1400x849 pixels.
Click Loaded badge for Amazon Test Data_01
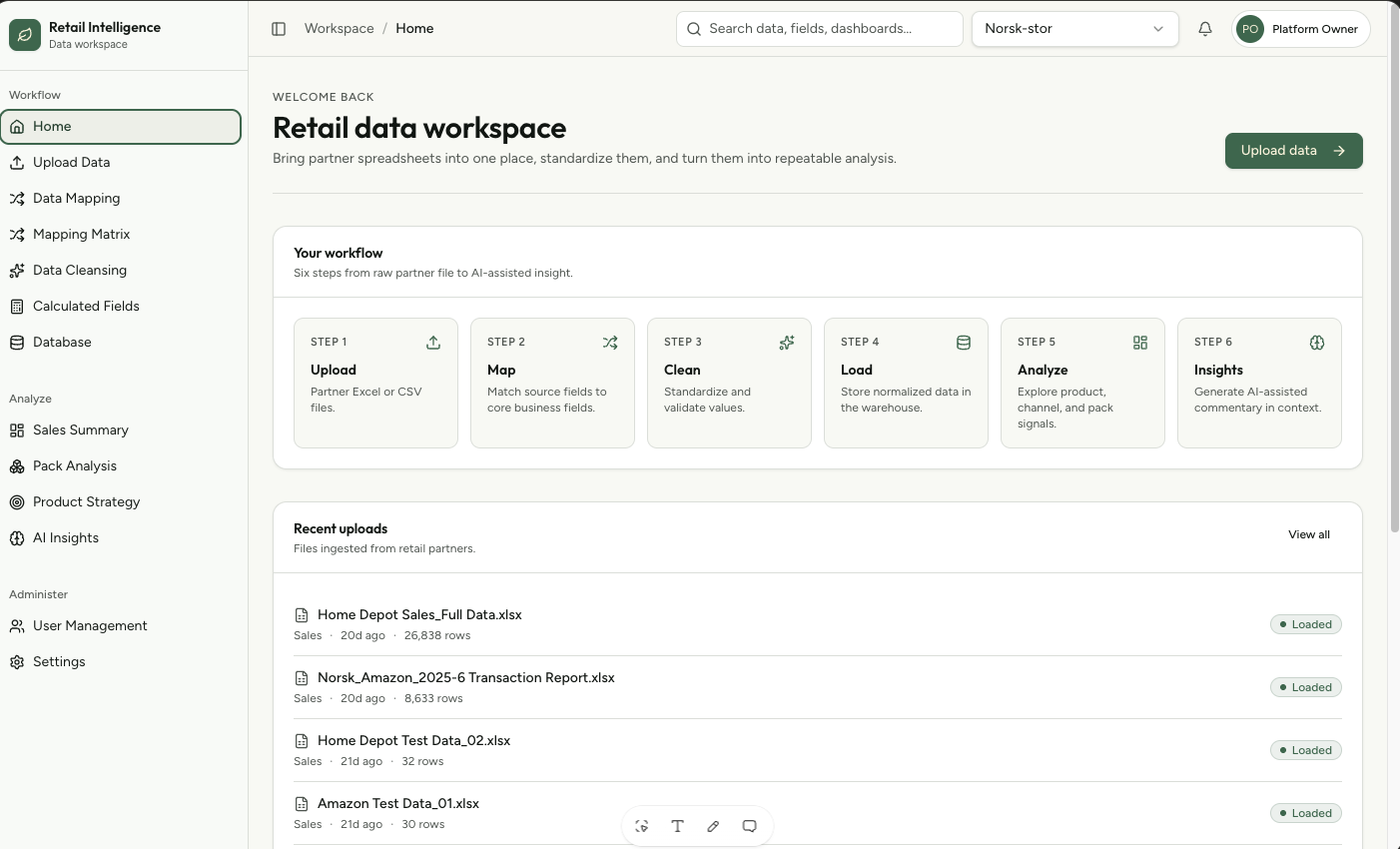pyautogui.click(x=1305, y=813)
